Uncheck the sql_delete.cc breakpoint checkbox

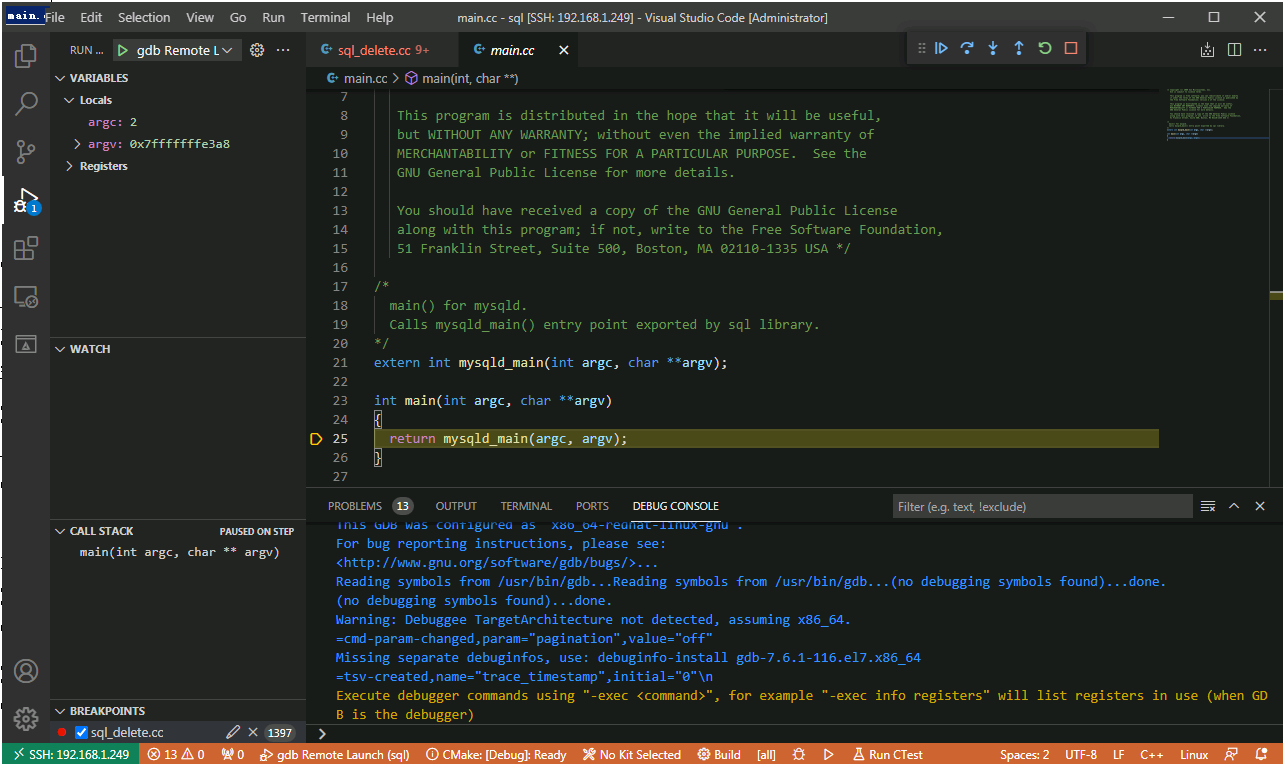pyautogui.click(x=82, y=733)
